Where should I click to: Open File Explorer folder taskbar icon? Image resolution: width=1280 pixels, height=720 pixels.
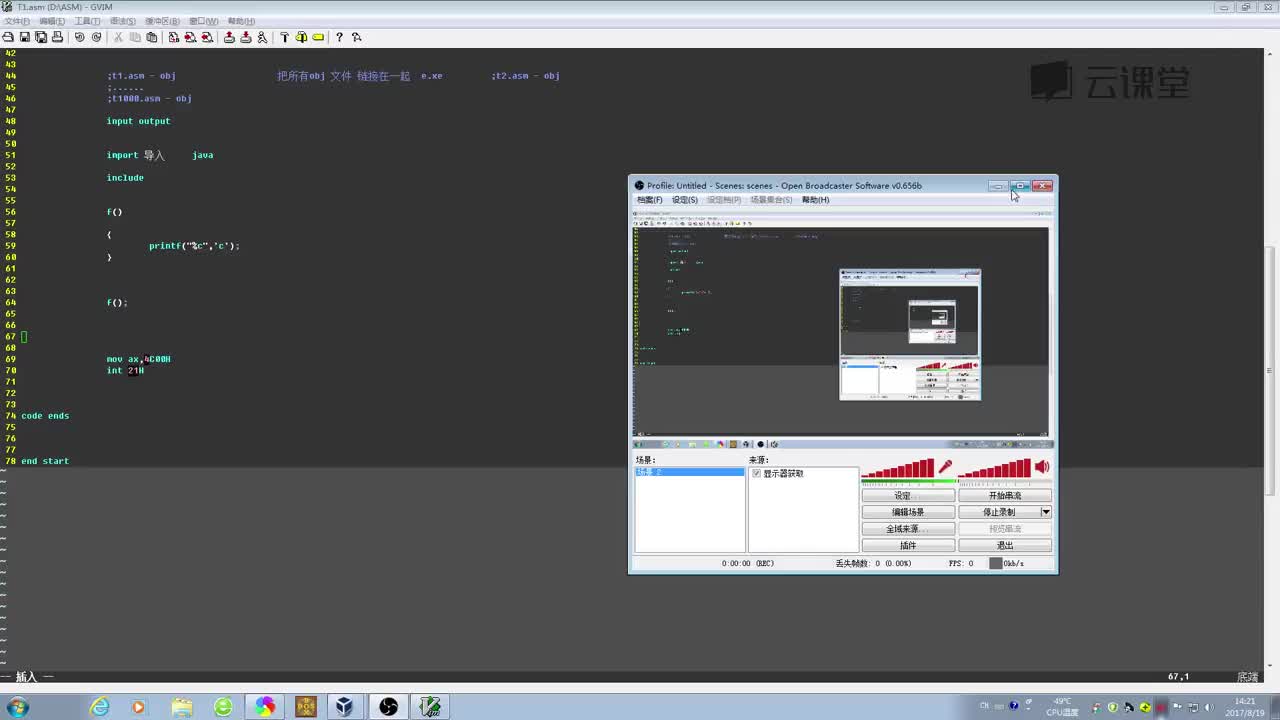click(182, 707)
